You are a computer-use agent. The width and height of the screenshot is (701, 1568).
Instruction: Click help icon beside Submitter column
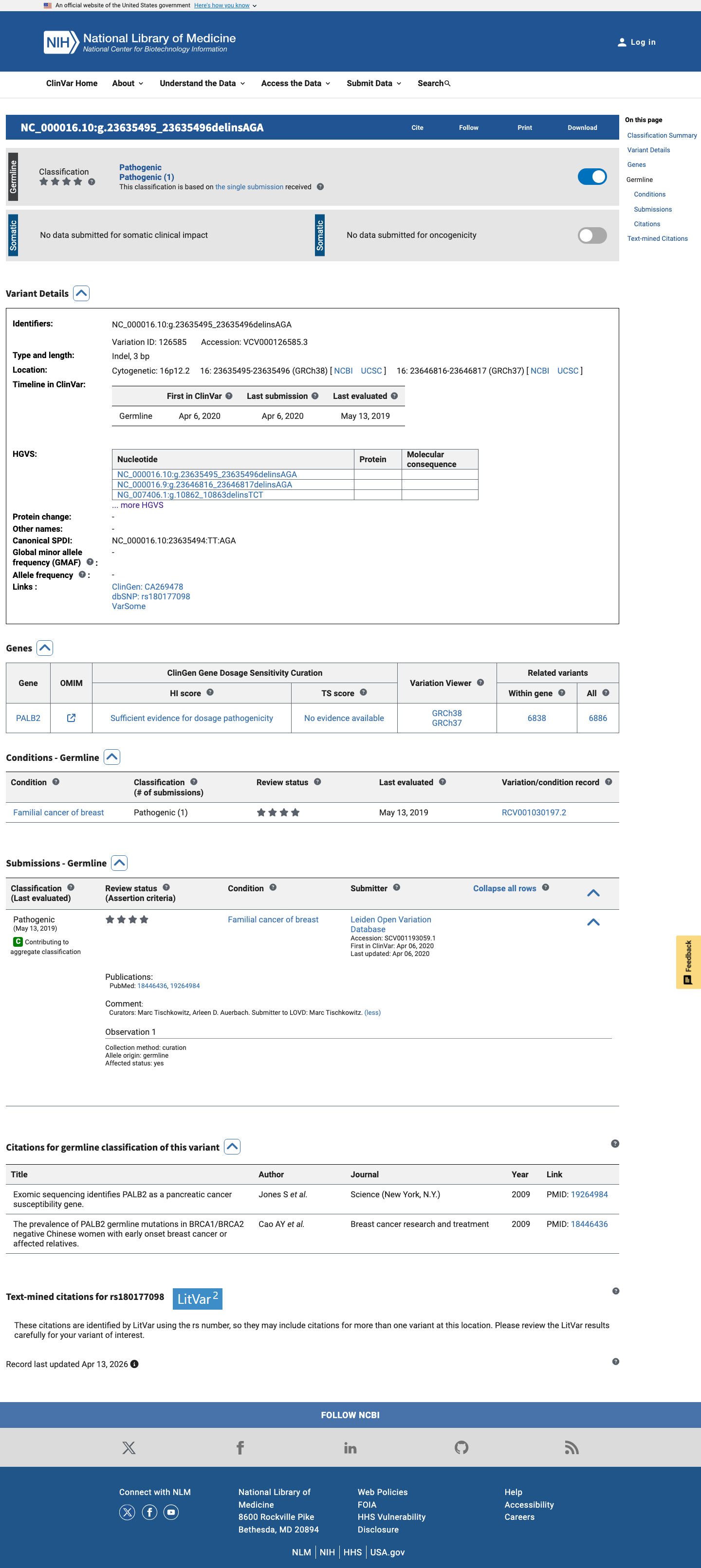[x=396, y=887]
